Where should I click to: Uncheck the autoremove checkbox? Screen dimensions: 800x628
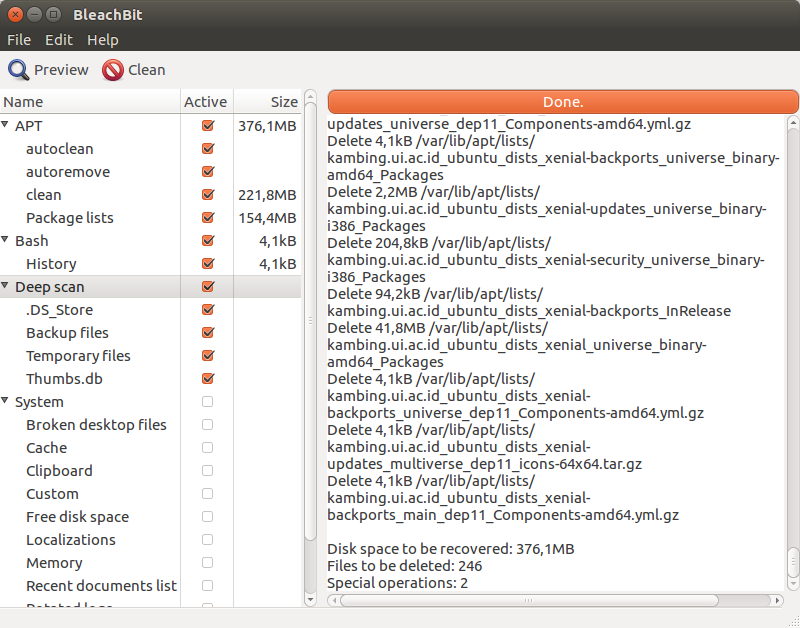(x=208, y=171)
